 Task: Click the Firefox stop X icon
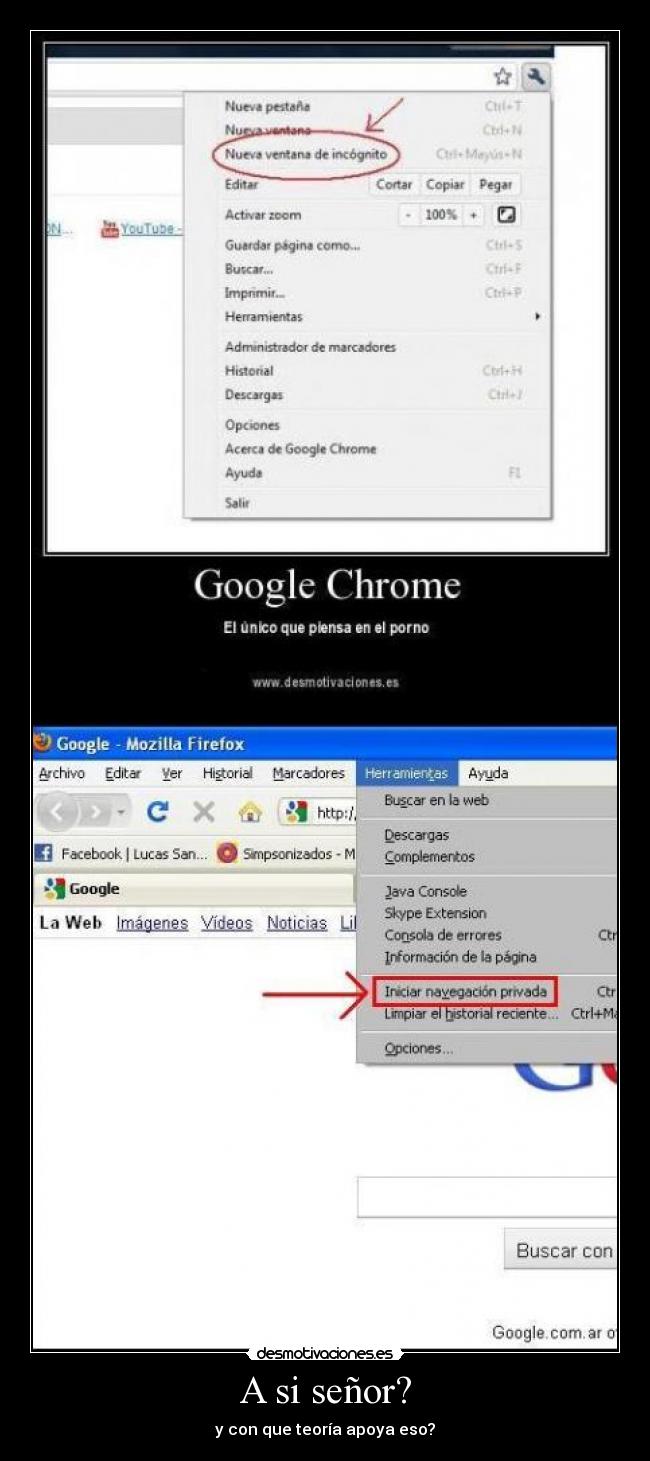click(x=204, y=812)
